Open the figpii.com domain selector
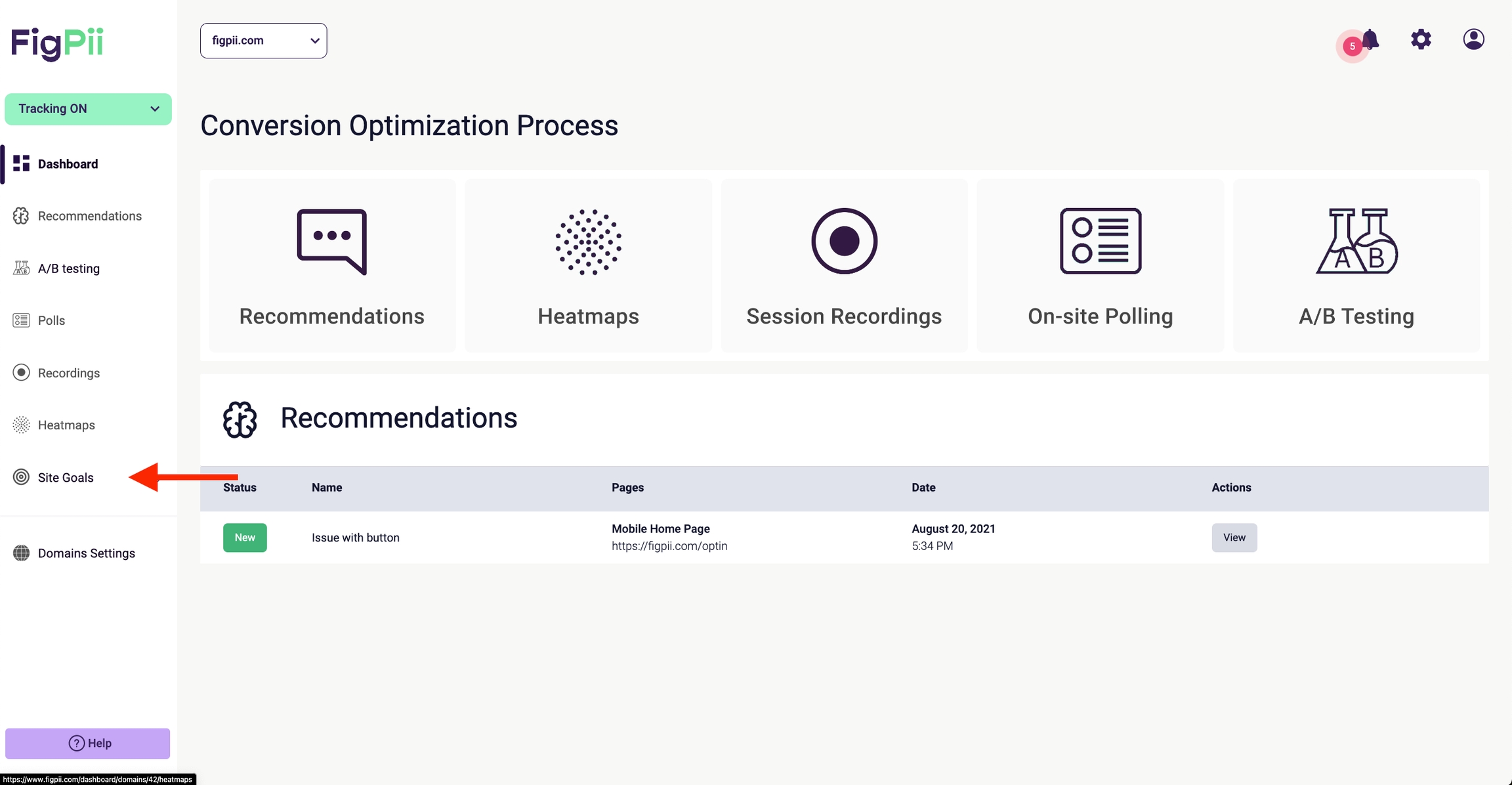 click(x=263, y=41)
